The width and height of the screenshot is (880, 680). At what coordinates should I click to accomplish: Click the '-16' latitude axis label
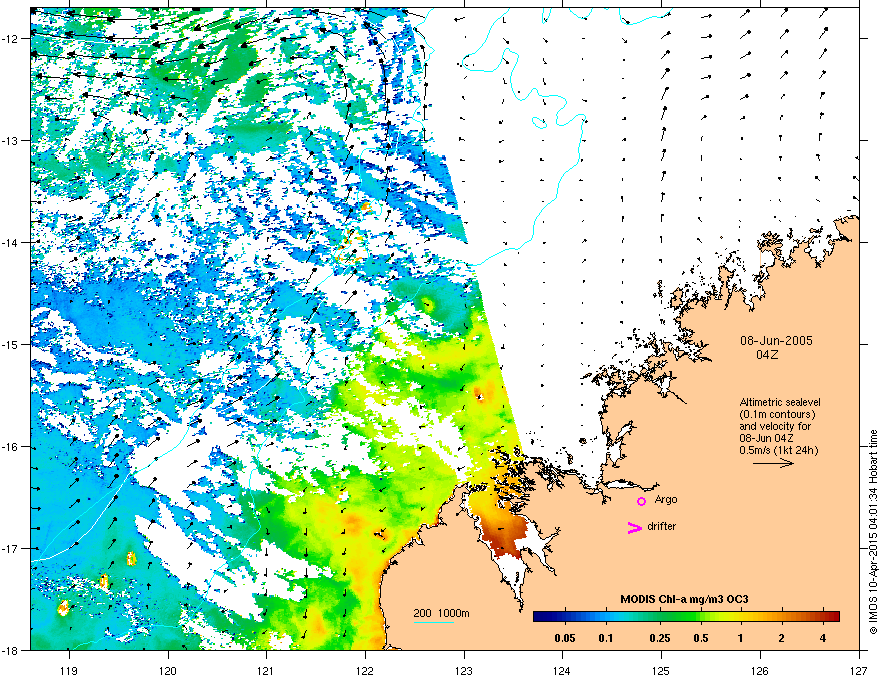(x=11, y=447)
